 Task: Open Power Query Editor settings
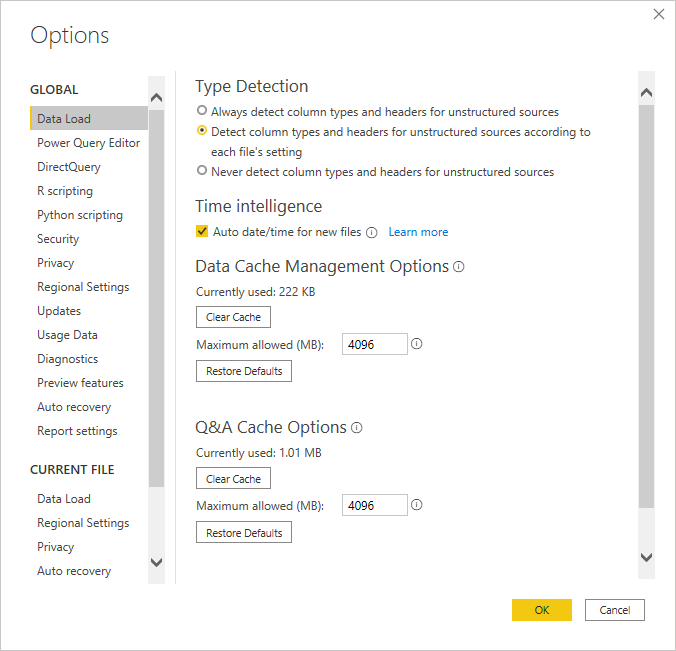(x=88, y=143)
